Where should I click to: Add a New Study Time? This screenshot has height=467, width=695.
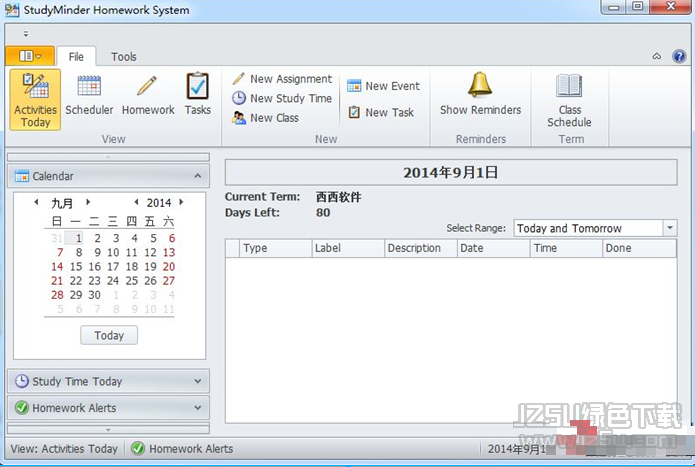282,98
